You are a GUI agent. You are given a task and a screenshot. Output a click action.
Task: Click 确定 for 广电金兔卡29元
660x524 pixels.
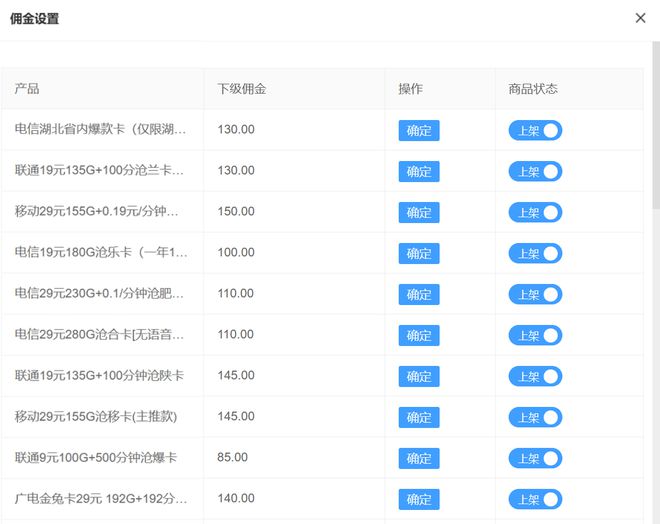(419, 499)
